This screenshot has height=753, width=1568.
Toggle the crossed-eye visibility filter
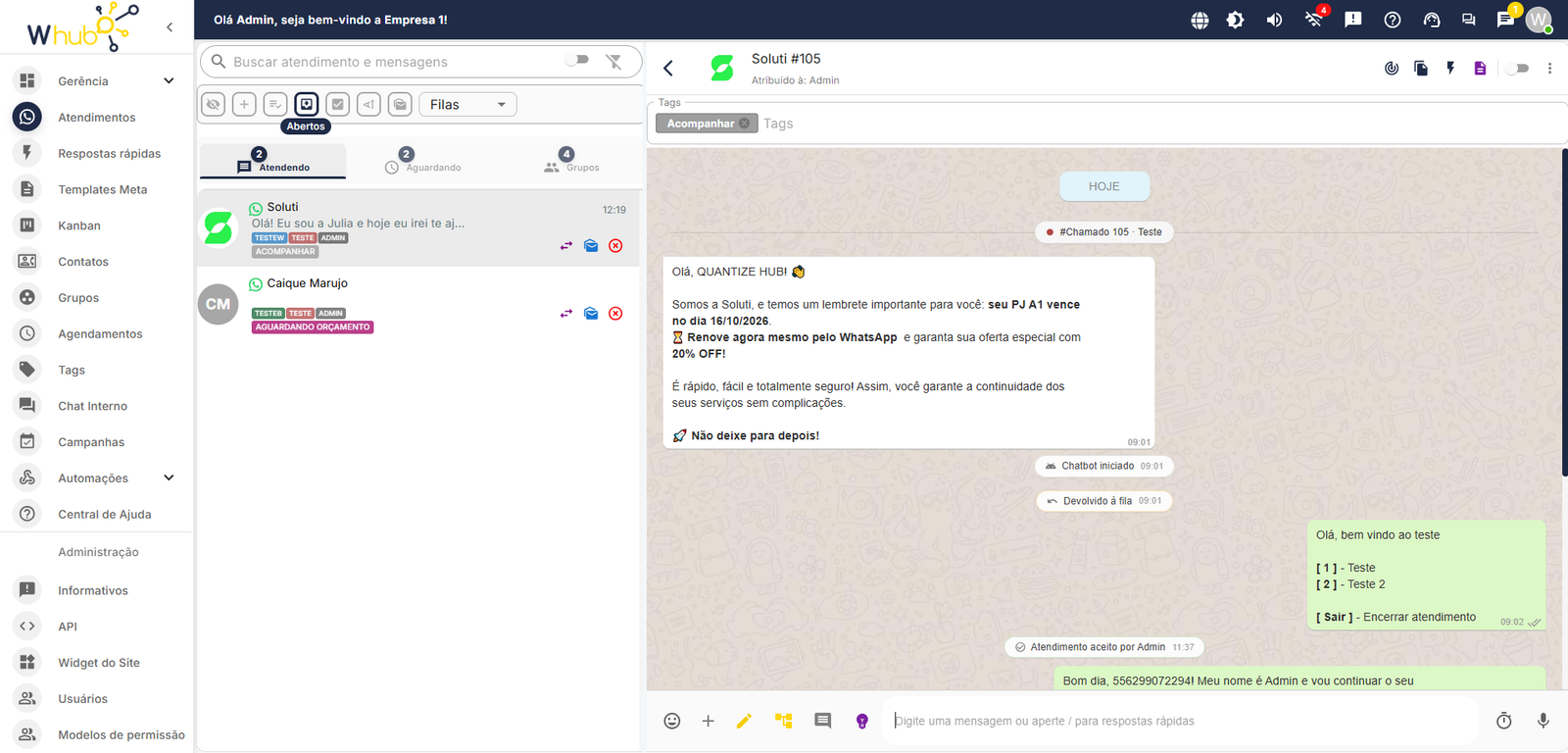213,104
